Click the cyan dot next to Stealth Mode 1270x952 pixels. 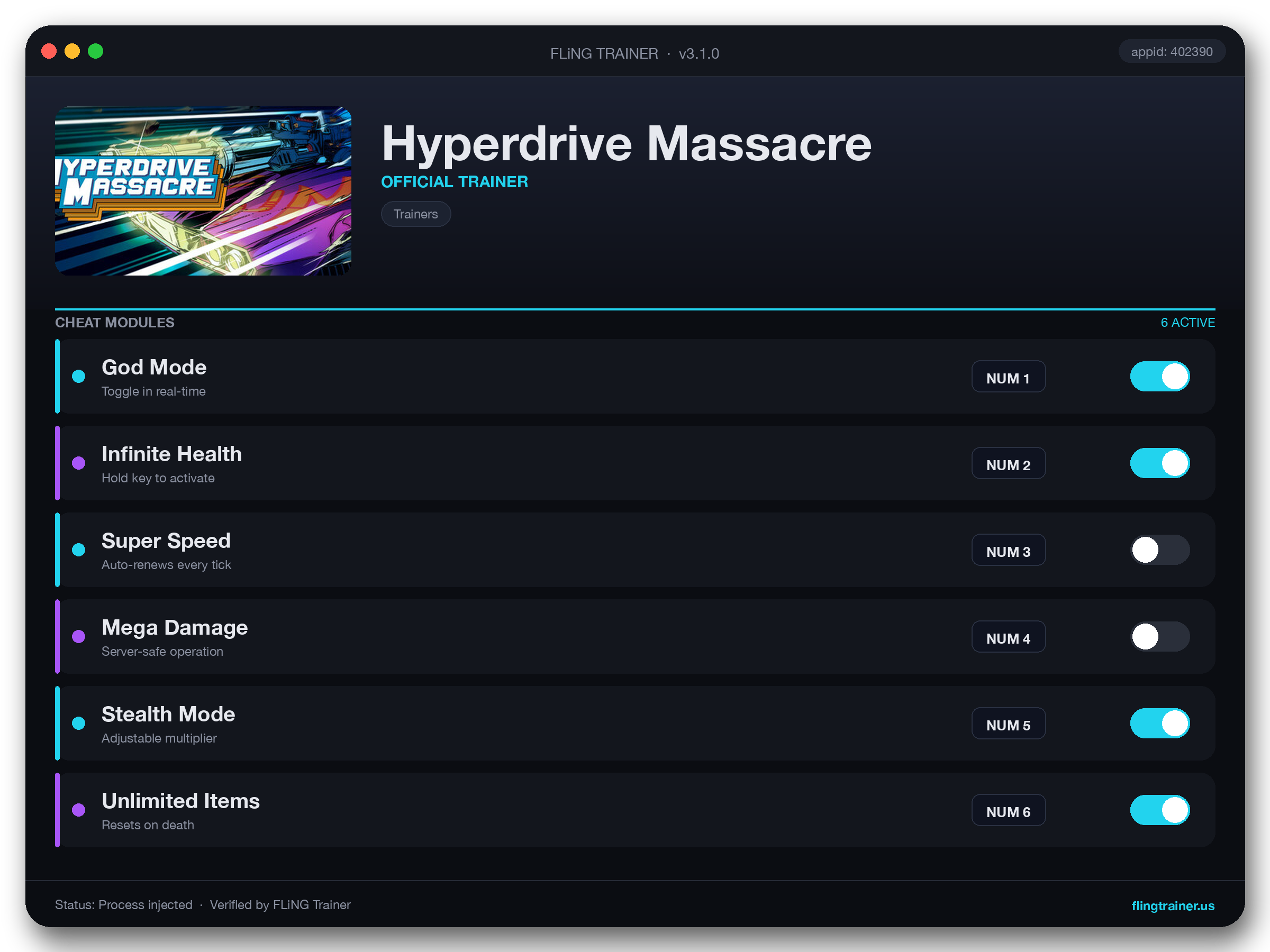[79, 723]
